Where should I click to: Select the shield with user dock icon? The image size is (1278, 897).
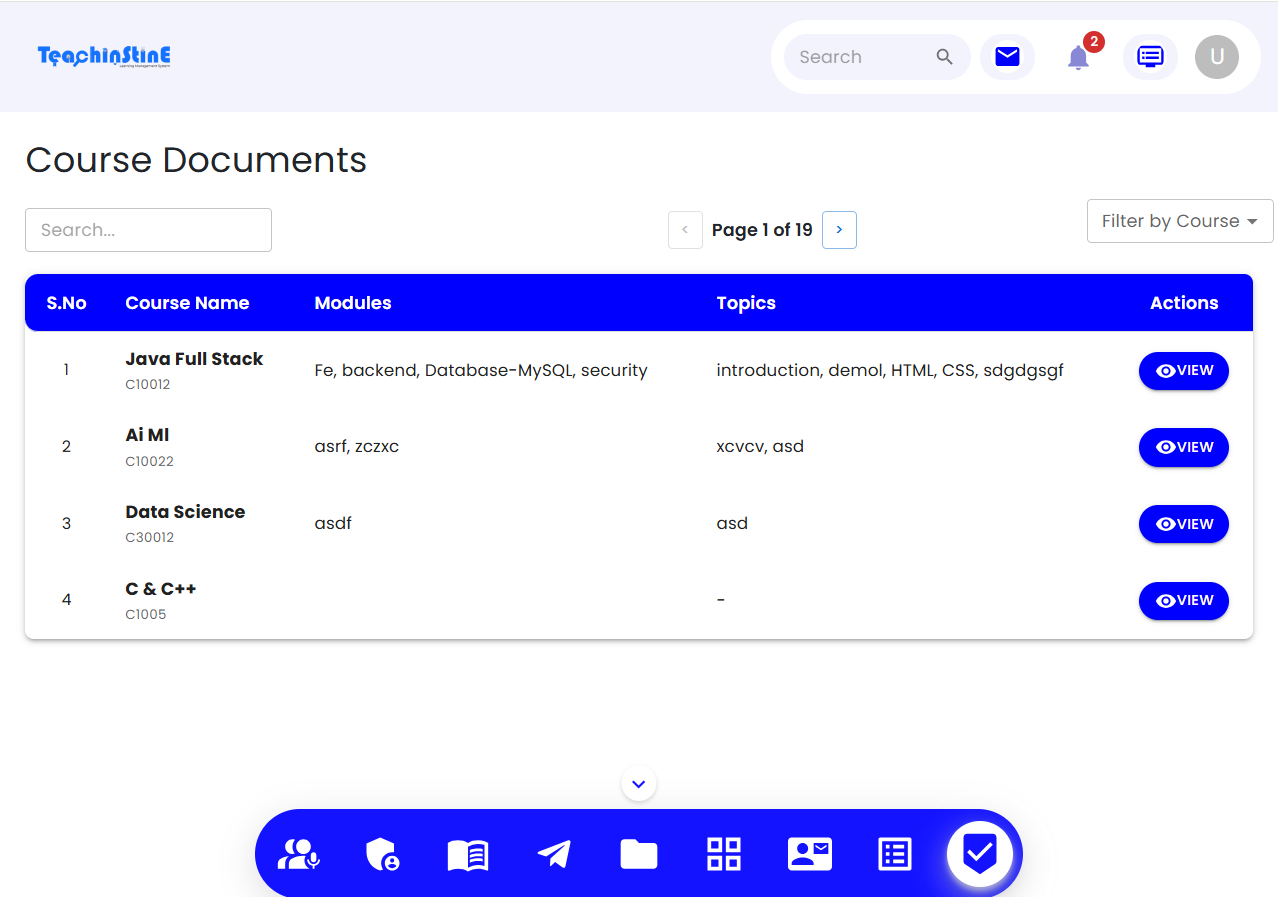click(x=382, y=854)
